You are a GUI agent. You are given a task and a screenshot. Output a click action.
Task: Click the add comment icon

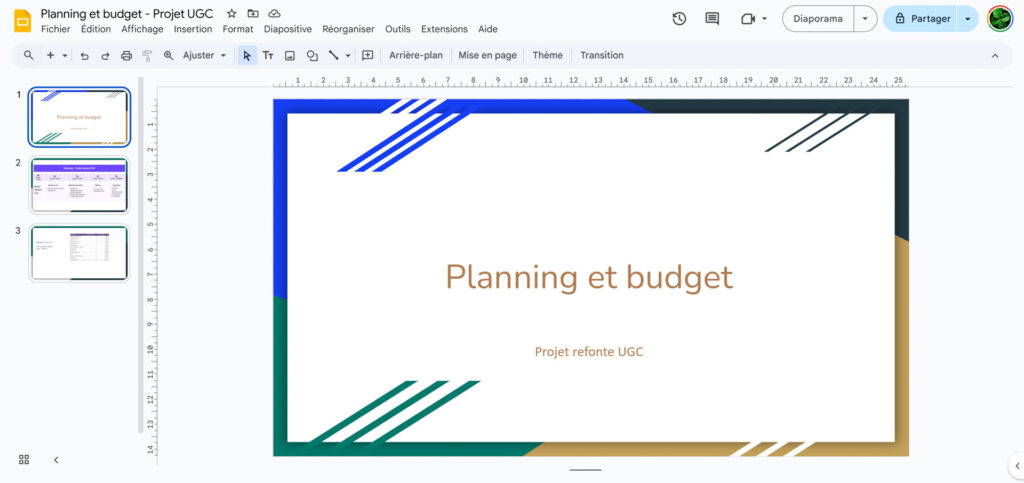368,55
